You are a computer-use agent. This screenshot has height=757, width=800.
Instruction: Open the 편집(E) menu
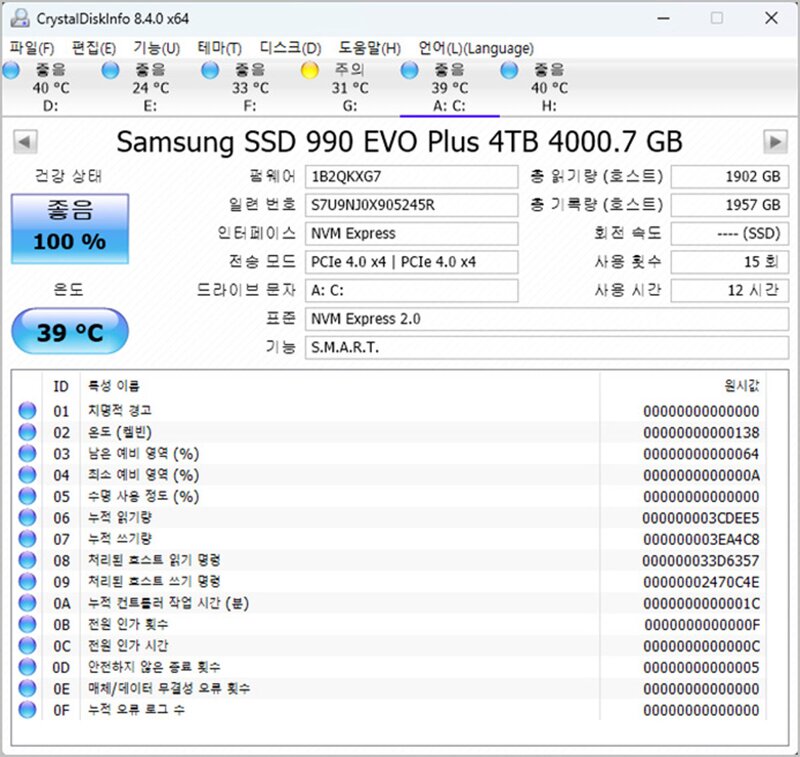point(94,48)
